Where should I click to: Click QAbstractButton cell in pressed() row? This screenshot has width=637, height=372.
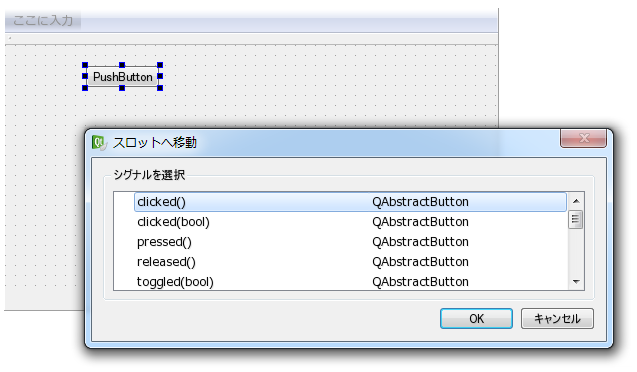pyautogui.click(x=420, y=242)
